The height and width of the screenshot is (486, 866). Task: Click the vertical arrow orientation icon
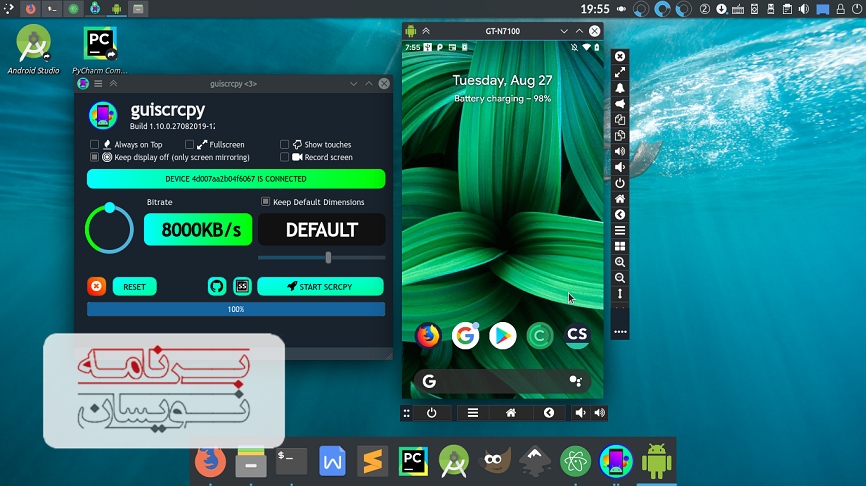[620, 294]
